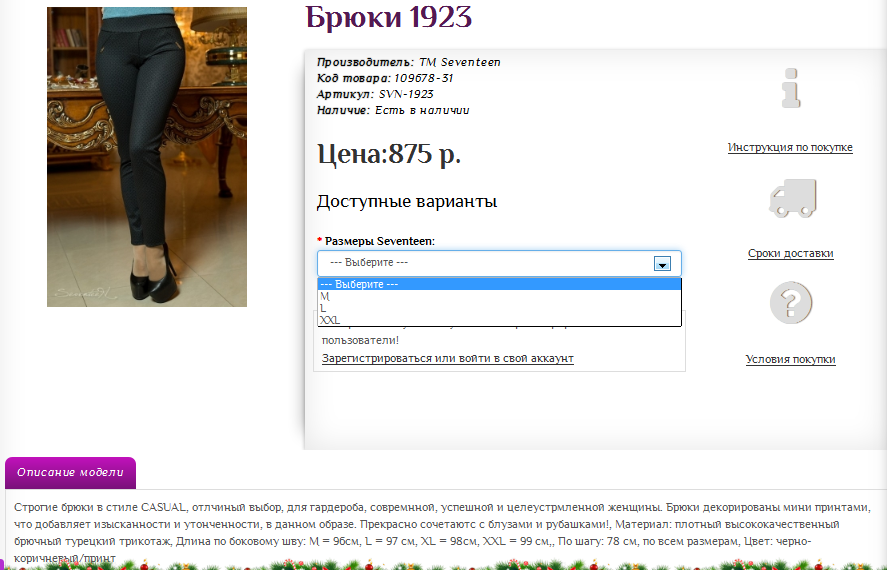
Task: Select the --- Выберите --- option in list
Action: click(500, 284)
